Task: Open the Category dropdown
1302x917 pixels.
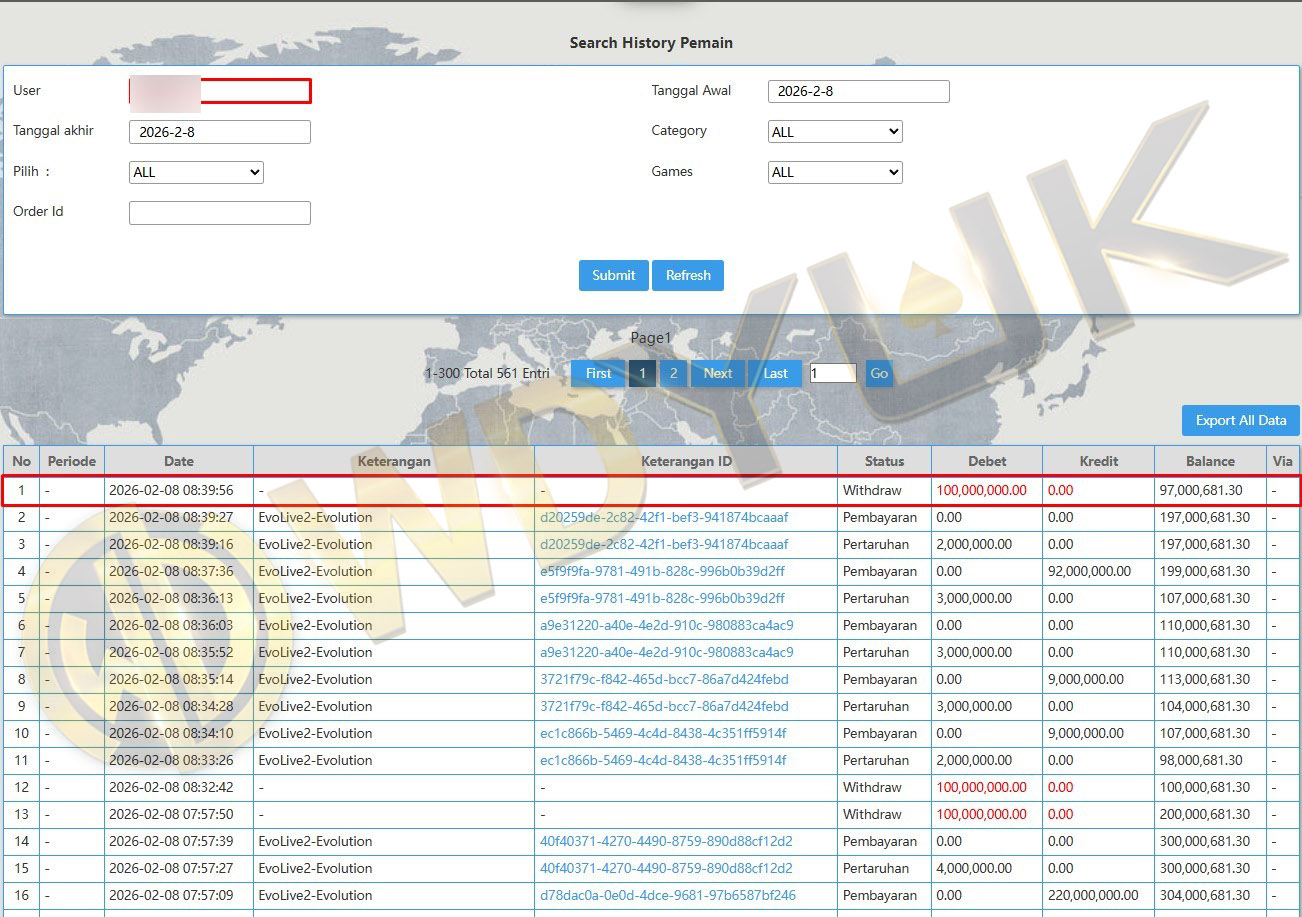Action: pos(835,132)
